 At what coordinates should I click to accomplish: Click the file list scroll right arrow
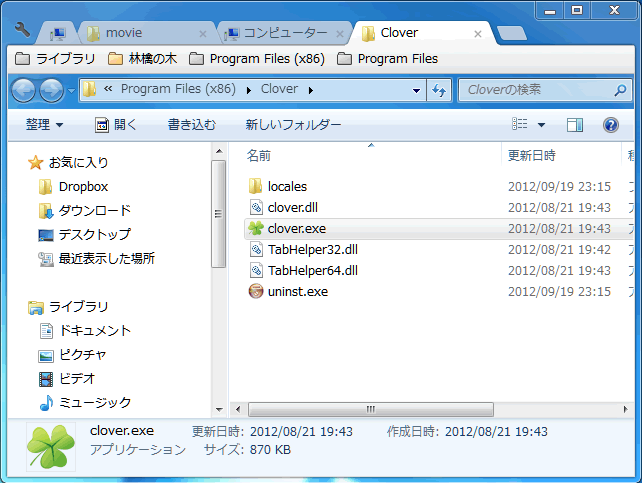coord(625,409)
